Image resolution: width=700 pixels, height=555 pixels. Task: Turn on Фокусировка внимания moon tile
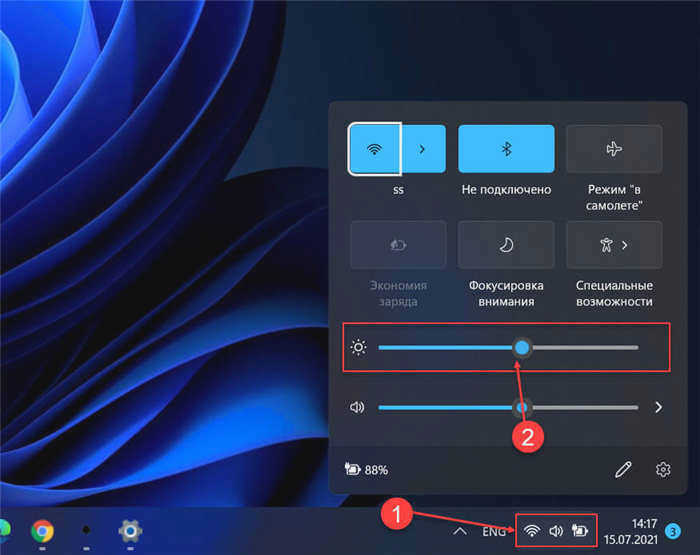coord(506,245)
